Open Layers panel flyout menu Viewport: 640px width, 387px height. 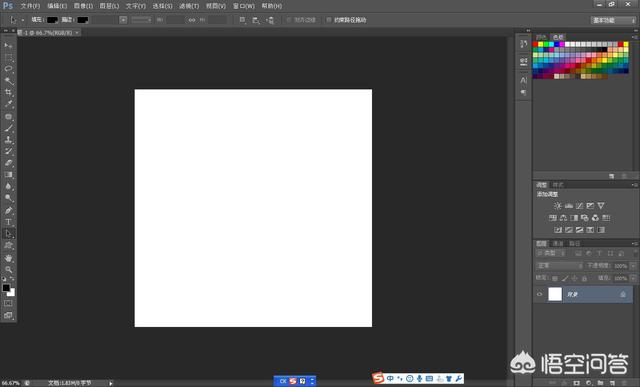tap(634, 244)
